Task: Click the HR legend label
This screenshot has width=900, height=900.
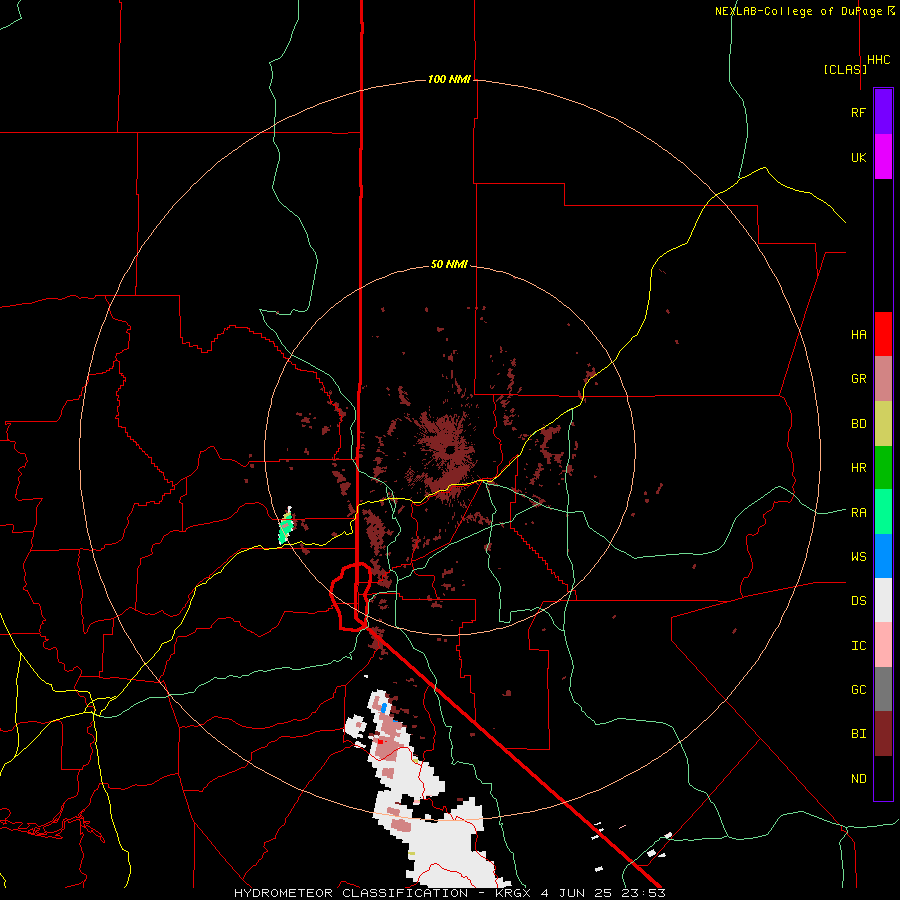Action: pos(858,468)
